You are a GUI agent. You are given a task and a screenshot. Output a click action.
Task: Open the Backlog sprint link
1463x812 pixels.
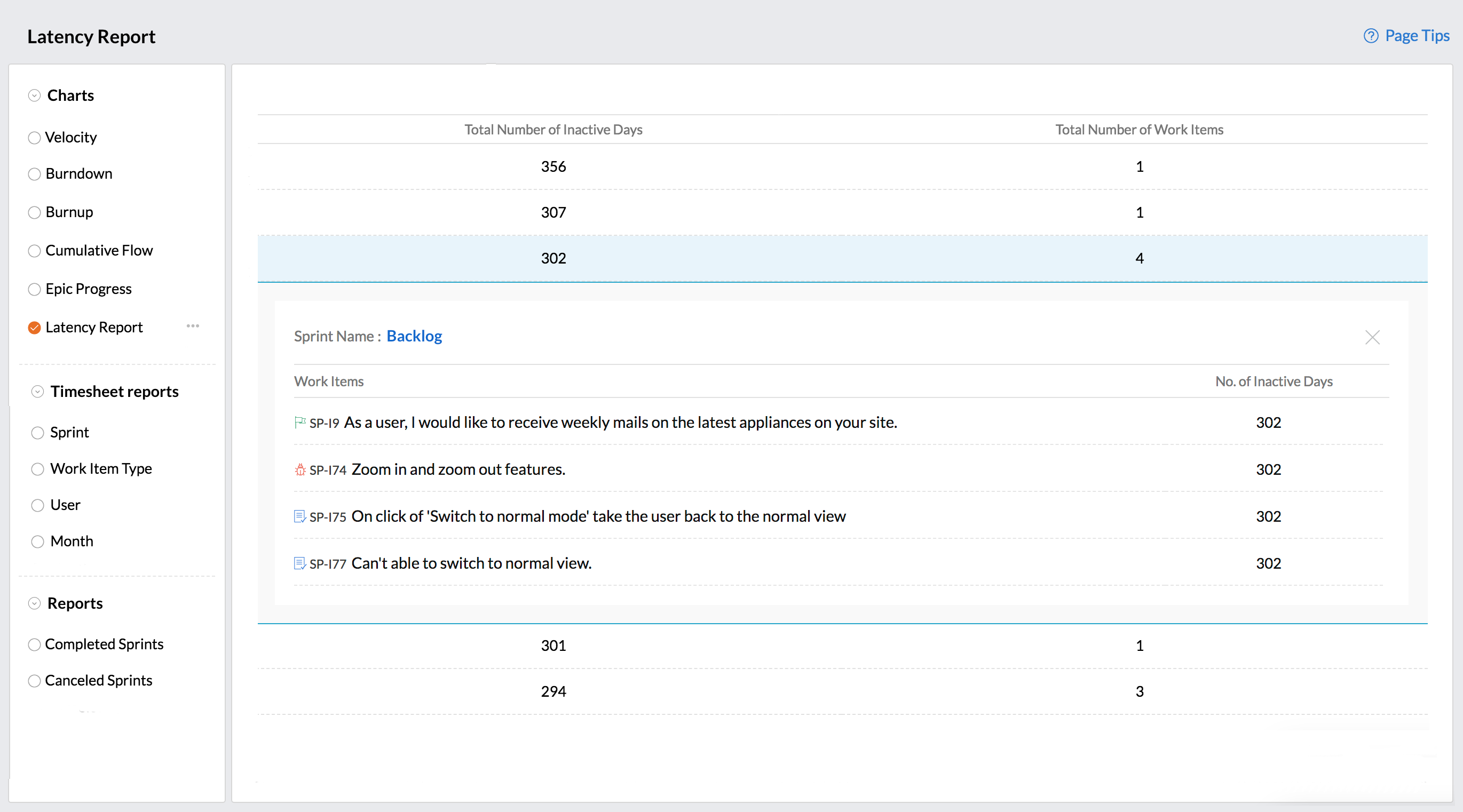[x=414, y=336]
